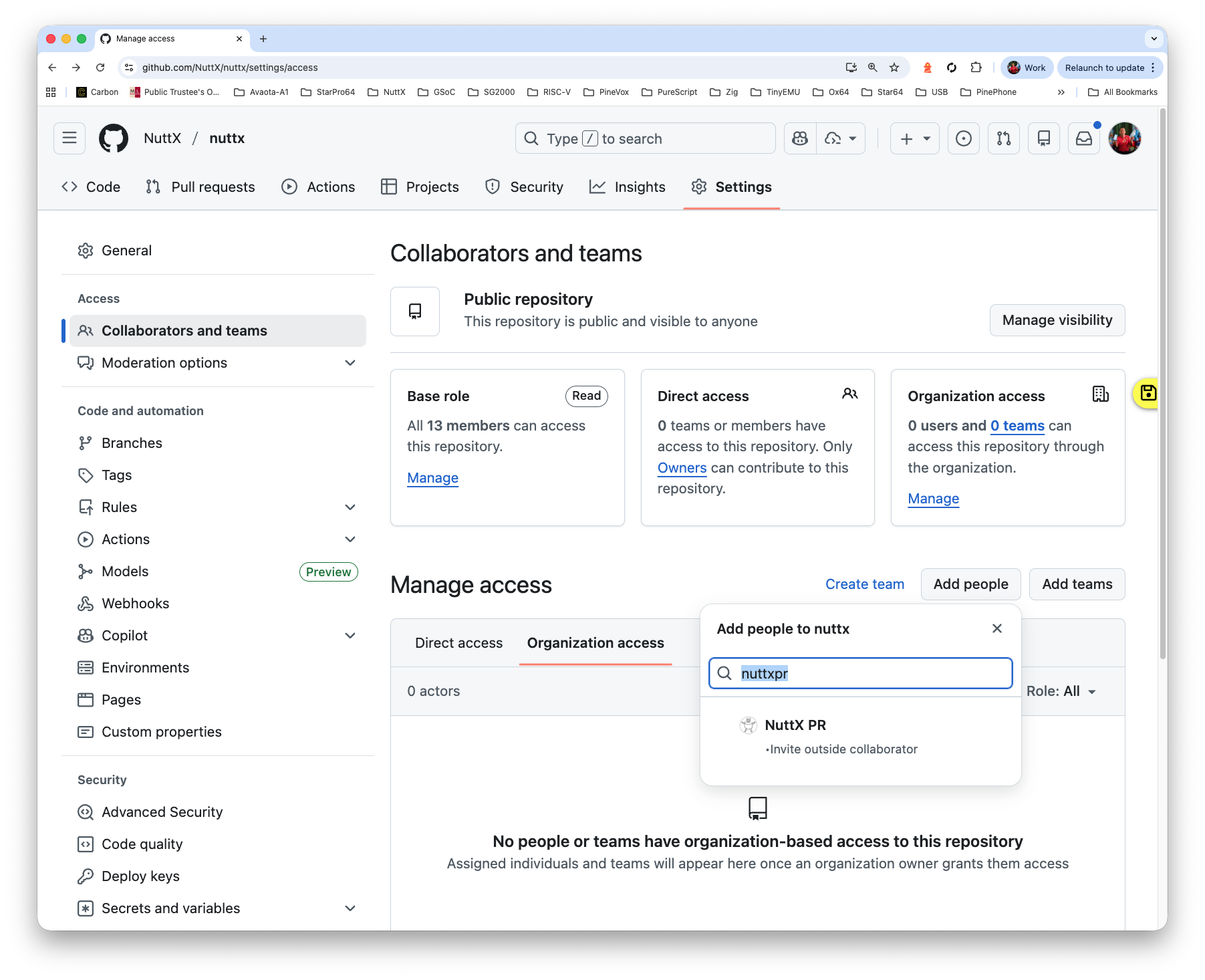1205x980 pixels.
Task: Expand Moderation options in sidebar
Action: coord(350,363)
